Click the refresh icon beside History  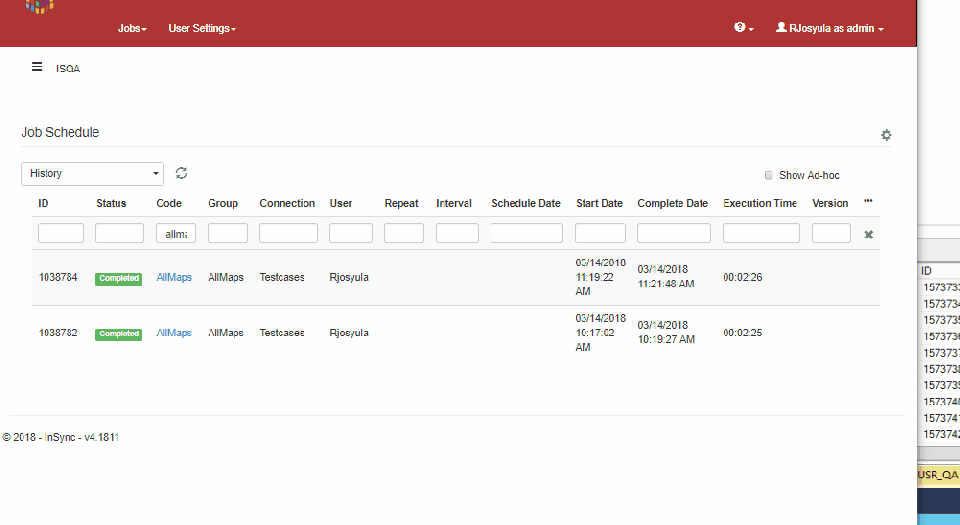tap(181, 173)
